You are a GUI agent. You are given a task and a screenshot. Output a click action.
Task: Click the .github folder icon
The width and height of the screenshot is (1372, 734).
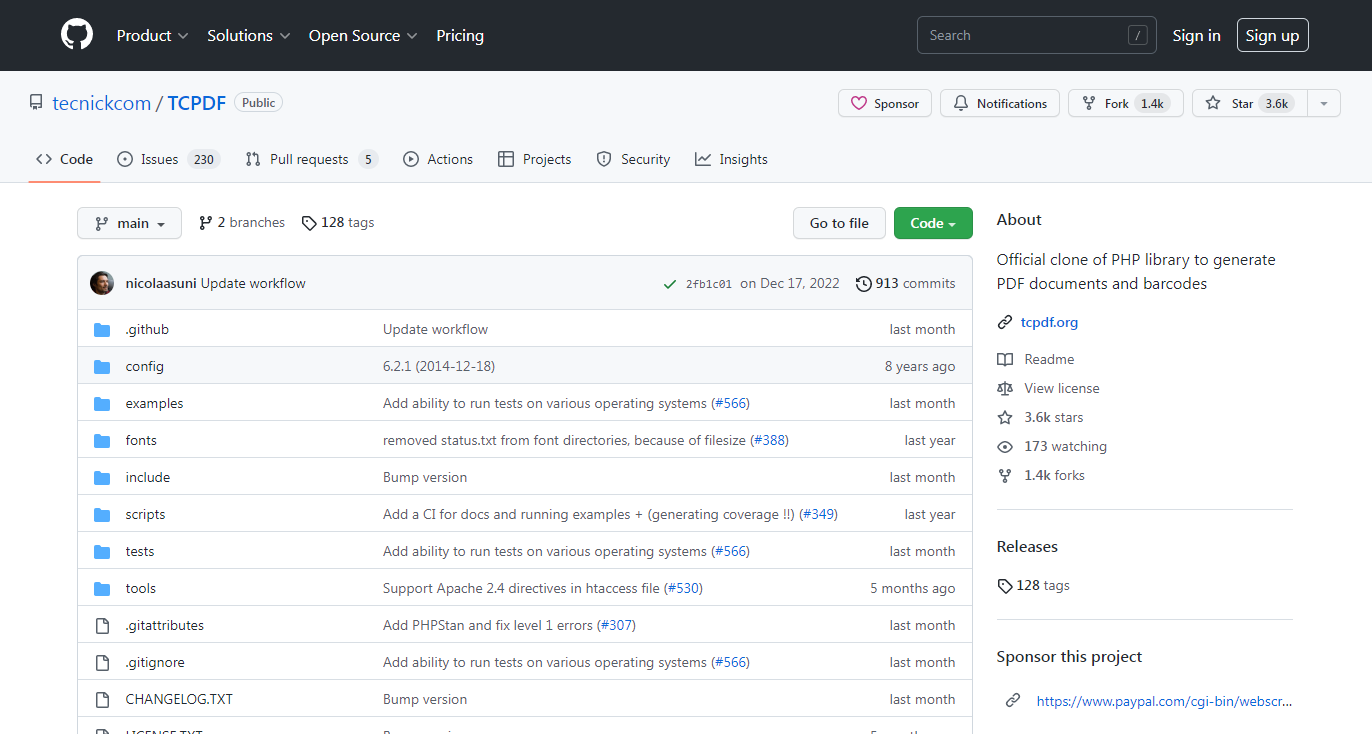[102, 330]
